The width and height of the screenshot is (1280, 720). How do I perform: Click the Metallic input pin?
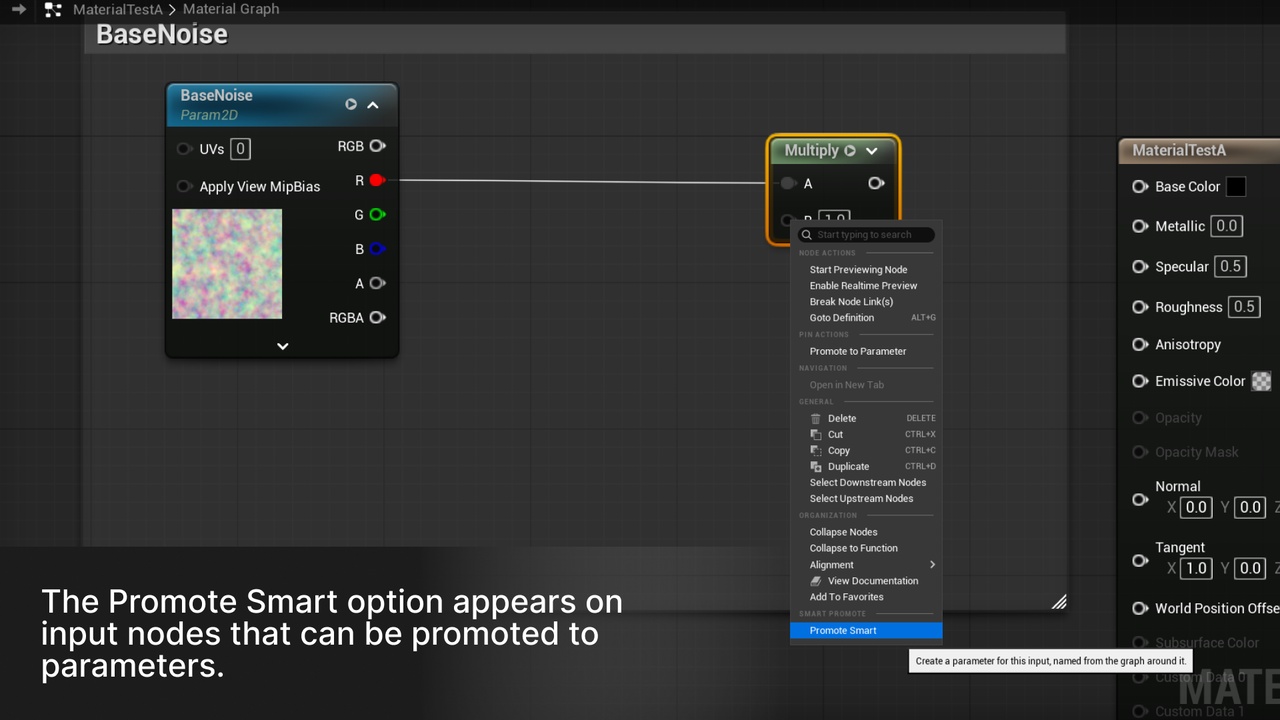click(x=1140, y=226)
